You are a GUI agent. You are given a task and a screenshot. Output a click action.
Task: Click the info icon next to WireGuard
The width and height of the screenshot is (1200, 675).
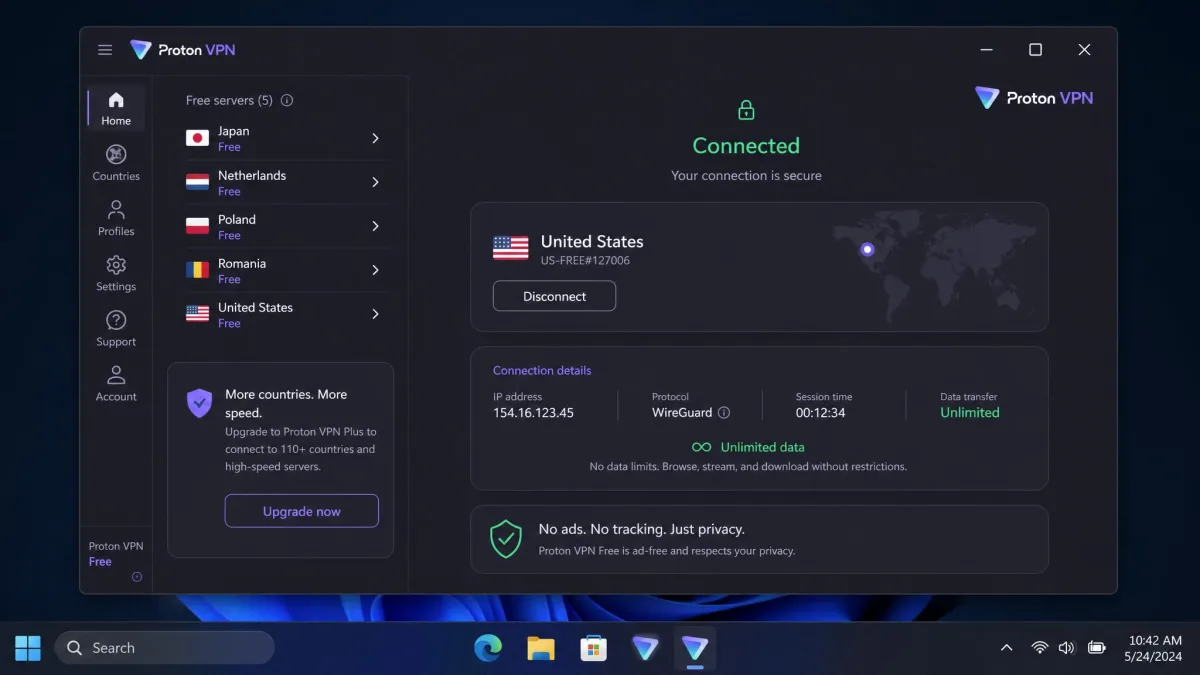(x=724, y=413)
